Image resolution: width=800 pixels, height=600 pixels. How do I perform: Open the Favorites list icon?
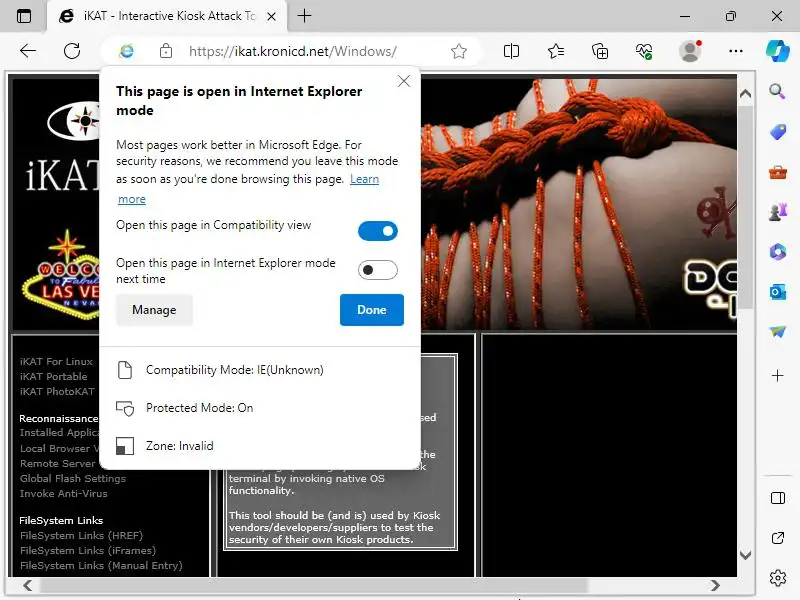click(x=556, y=51)
